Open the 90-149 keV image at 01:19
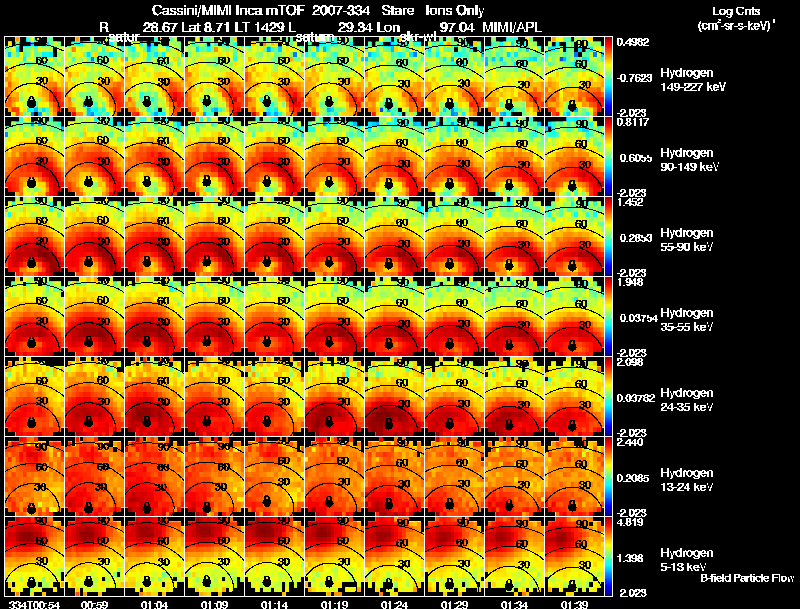The image size is (800, 609). pyautogui.click(x=335, y=157)
